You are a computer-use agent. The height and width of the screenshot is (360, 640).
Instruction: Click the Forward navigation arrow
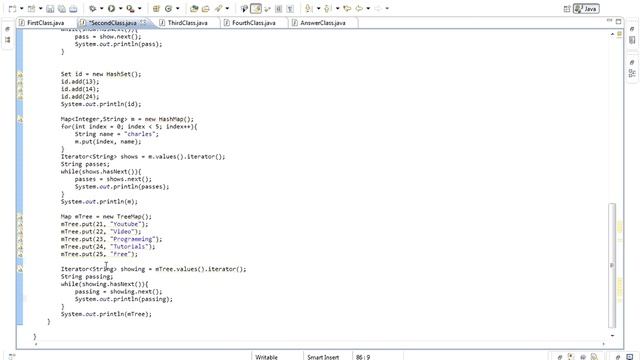tap(378, 9)
